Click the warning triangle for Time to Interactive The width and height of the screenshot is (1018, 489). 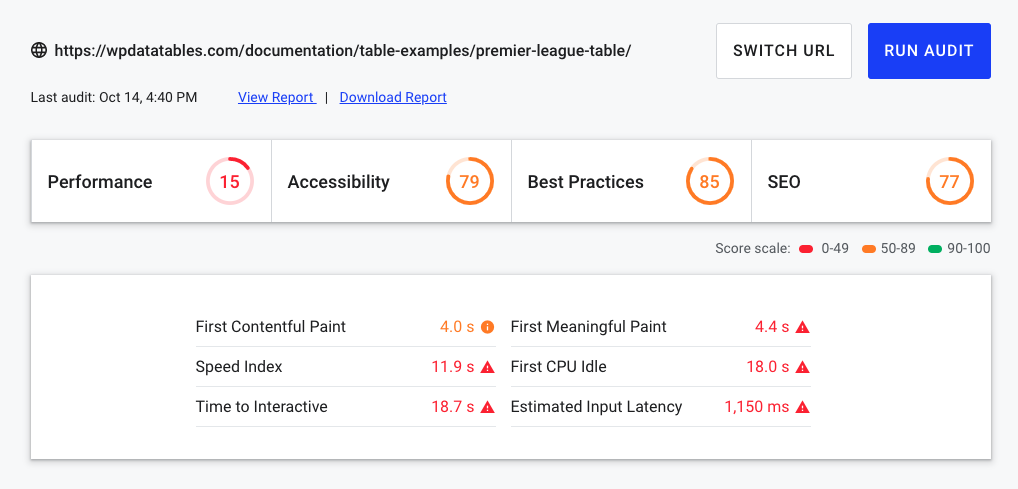(488, 407)
